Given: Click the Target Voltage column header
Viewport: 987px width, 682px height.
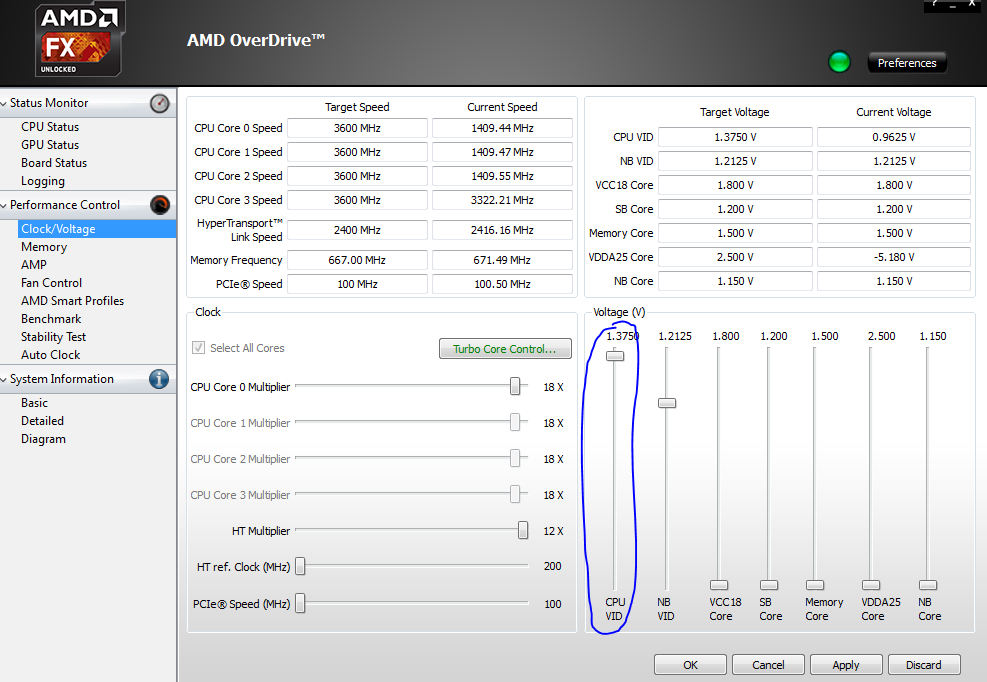Looking at the screenshot, I should click(735, 112).
